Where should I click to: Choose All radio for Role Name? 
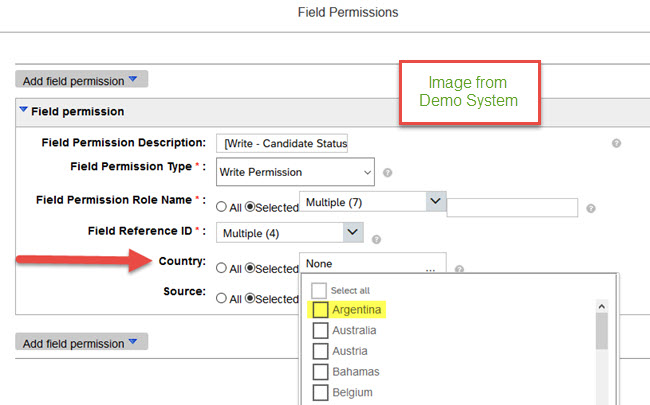(221, 206)
